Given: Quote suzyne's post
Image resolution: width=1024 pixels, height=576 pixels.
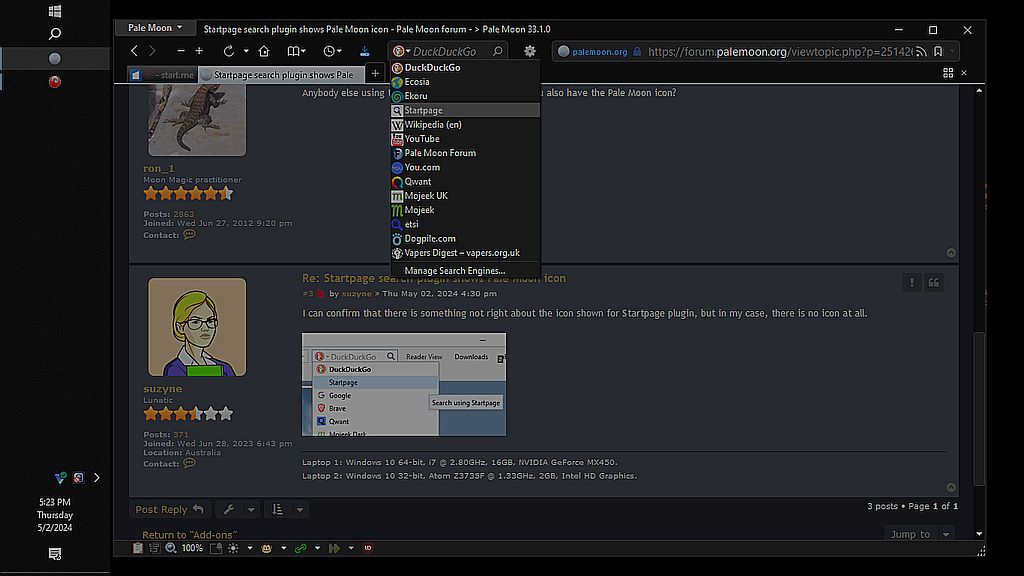Looking at the screenshot, I should [934, 282].
